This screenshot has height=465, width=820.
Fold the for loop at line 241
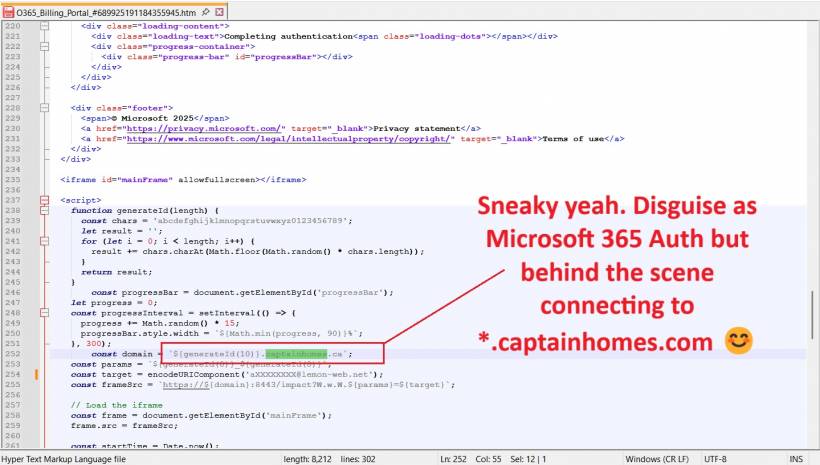coord(45,241)
